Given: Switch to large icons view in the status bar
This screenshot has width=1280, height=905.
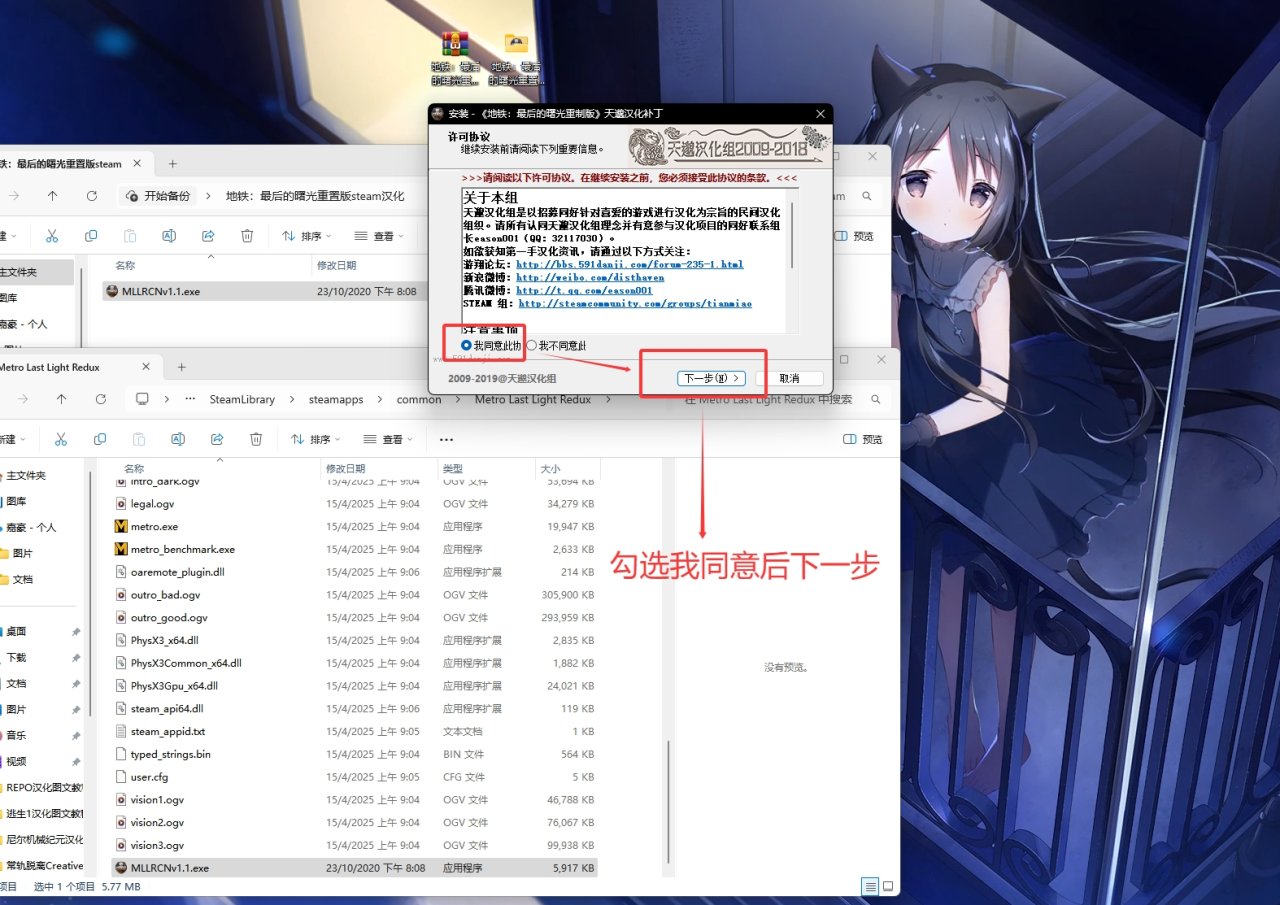Looking at the screenshot, I should (x=887, y=887).
